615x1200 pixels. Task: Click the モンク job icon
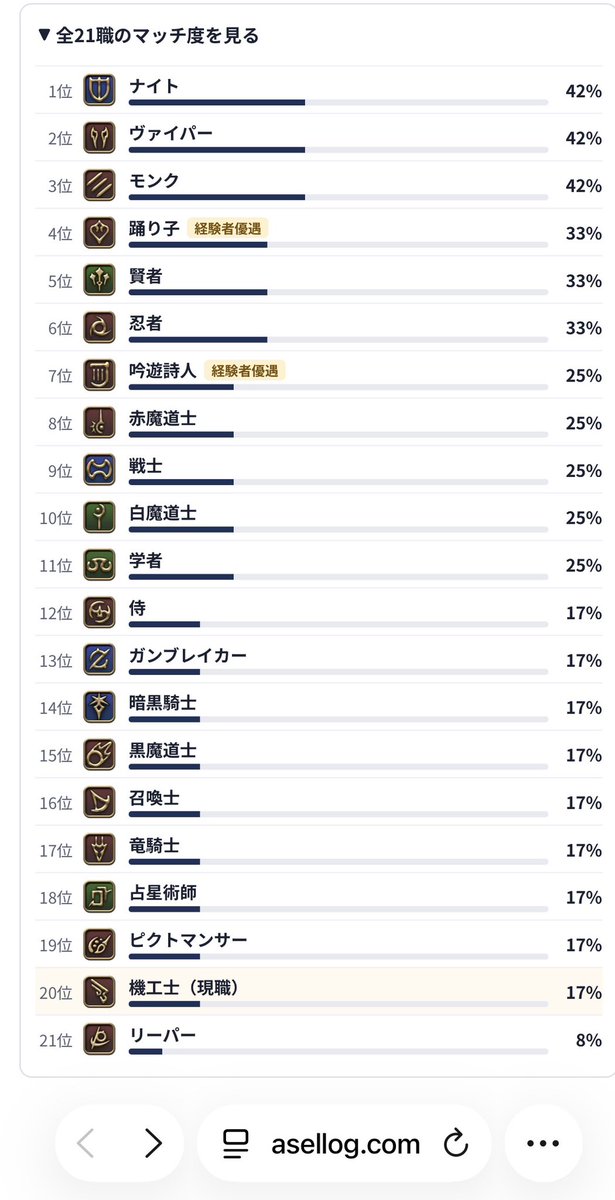point(99,185)
